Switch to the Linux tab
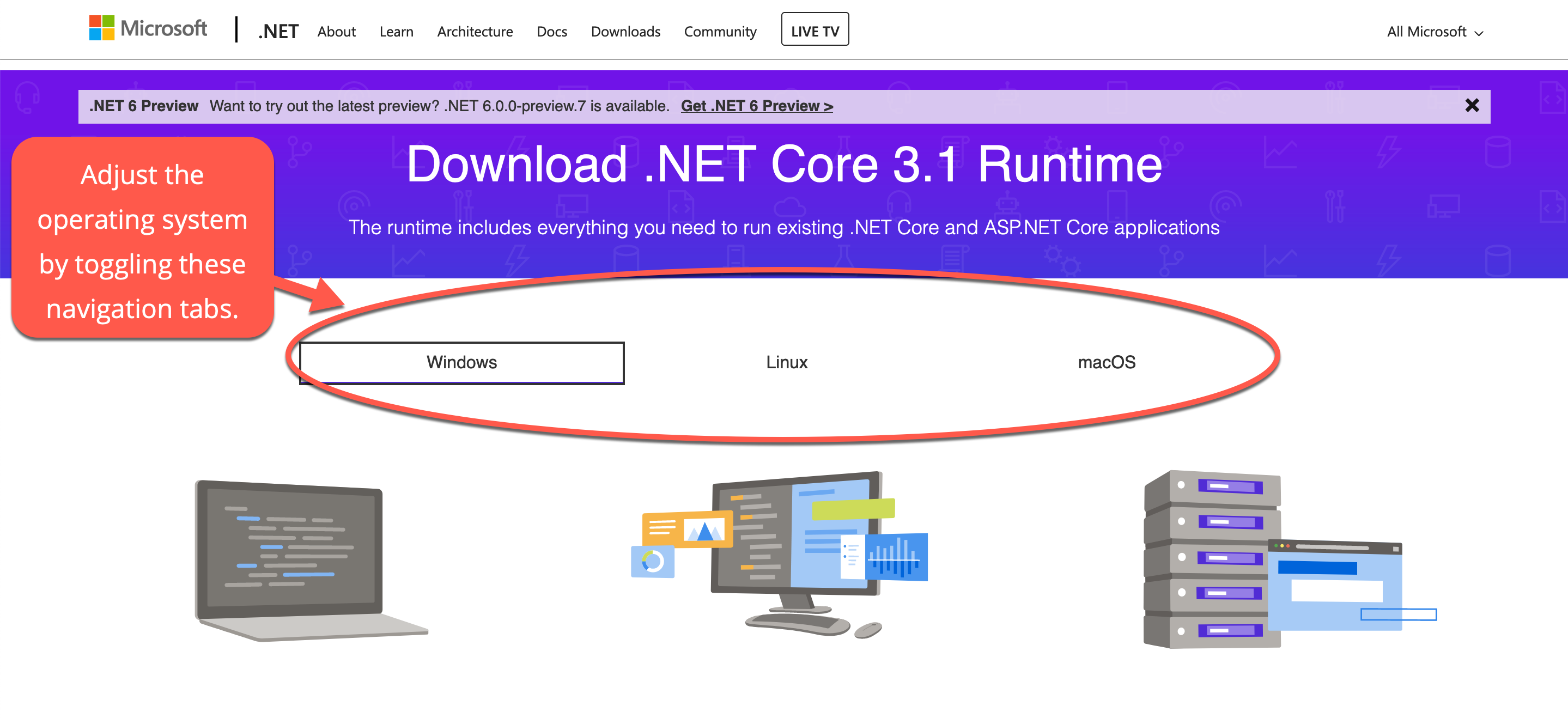Viewport: 1568px width, 718px height. tap(786, 363)
